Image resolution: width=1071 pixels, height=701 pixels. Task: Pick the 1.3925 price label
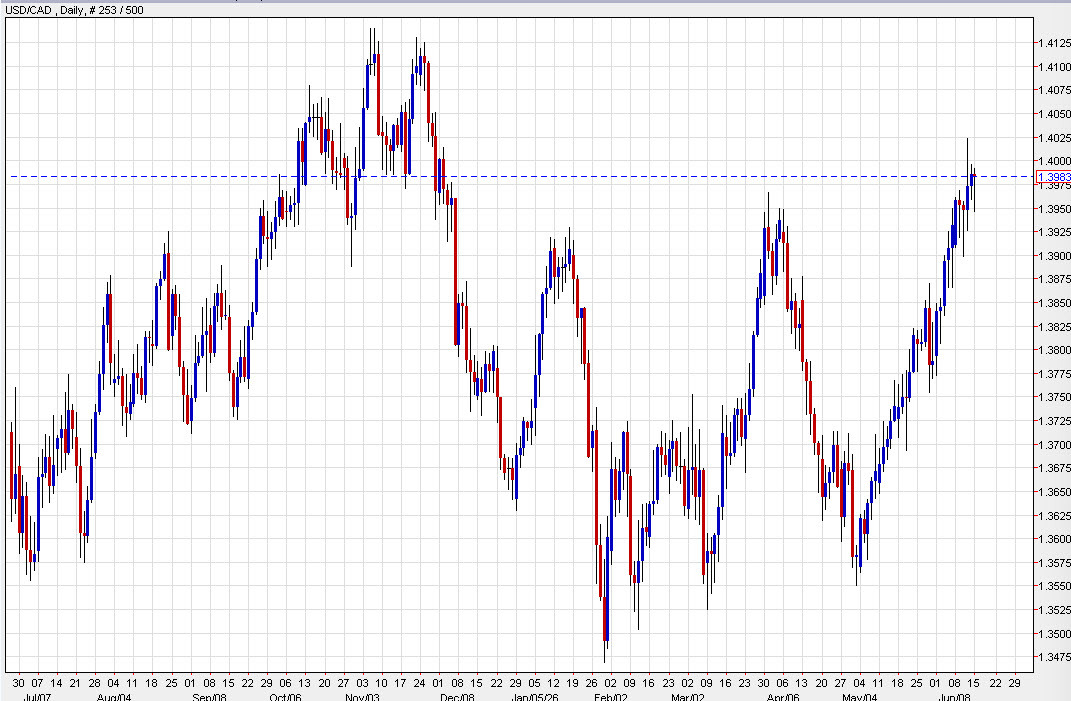[1054, 232]
